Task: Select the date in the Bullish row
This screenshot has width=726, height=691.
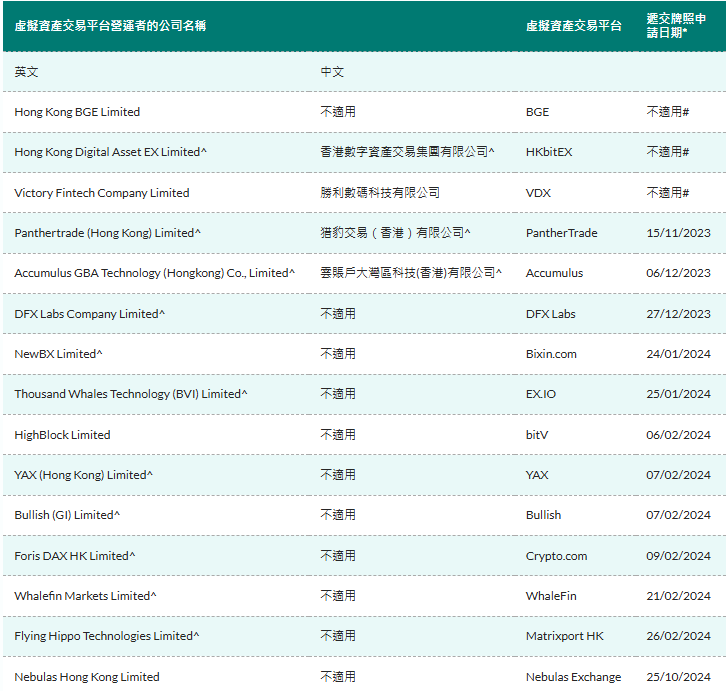Action: (x=678, y=515)
